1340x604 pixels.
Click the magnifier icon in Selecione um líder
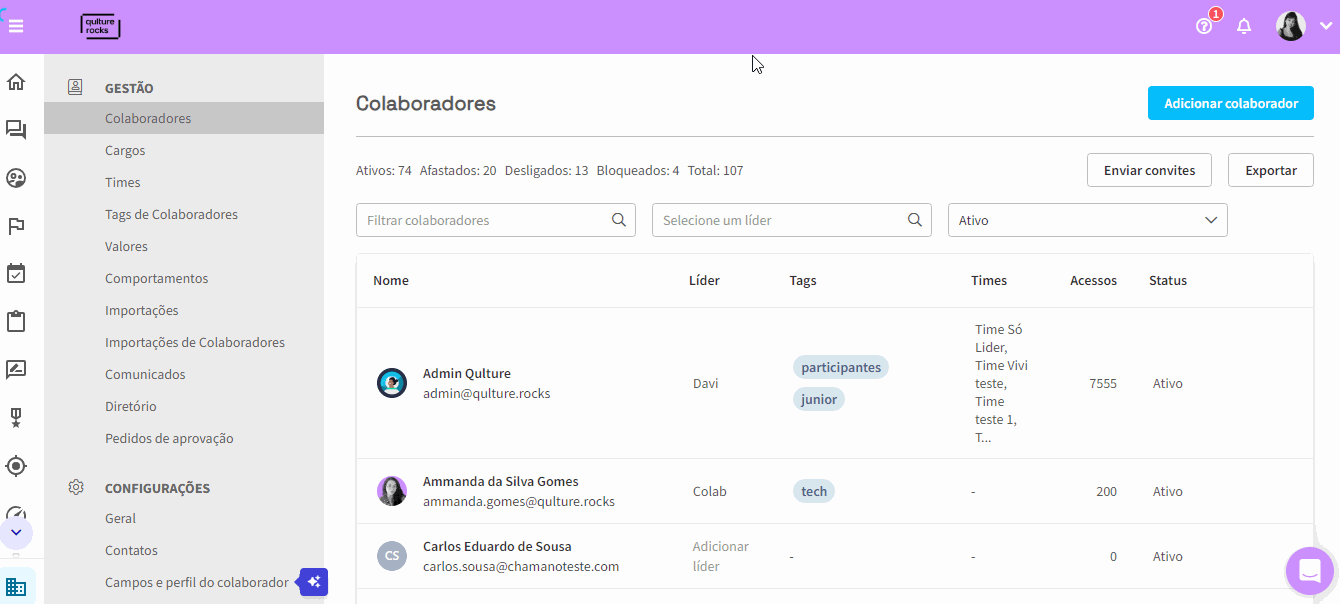click(x=915, y=220)
